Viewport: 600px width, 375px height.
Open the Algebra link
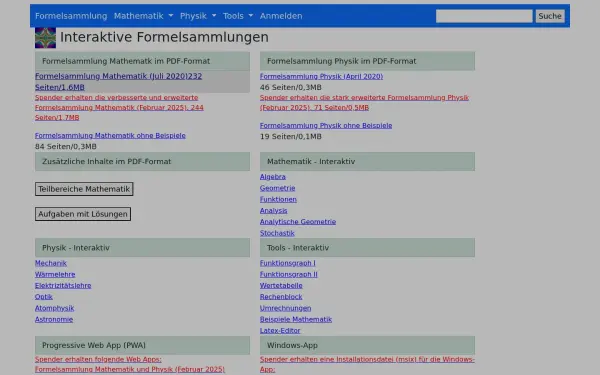click(x=273, y=177)
